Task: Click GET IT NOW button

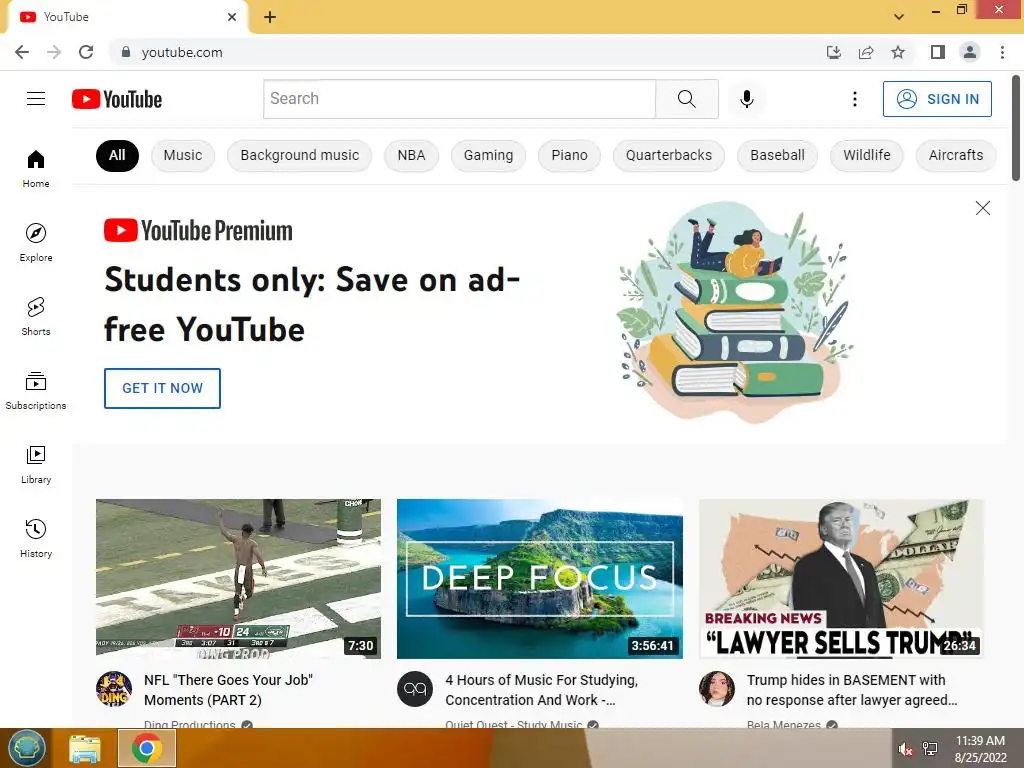Action: click(163, 389)
